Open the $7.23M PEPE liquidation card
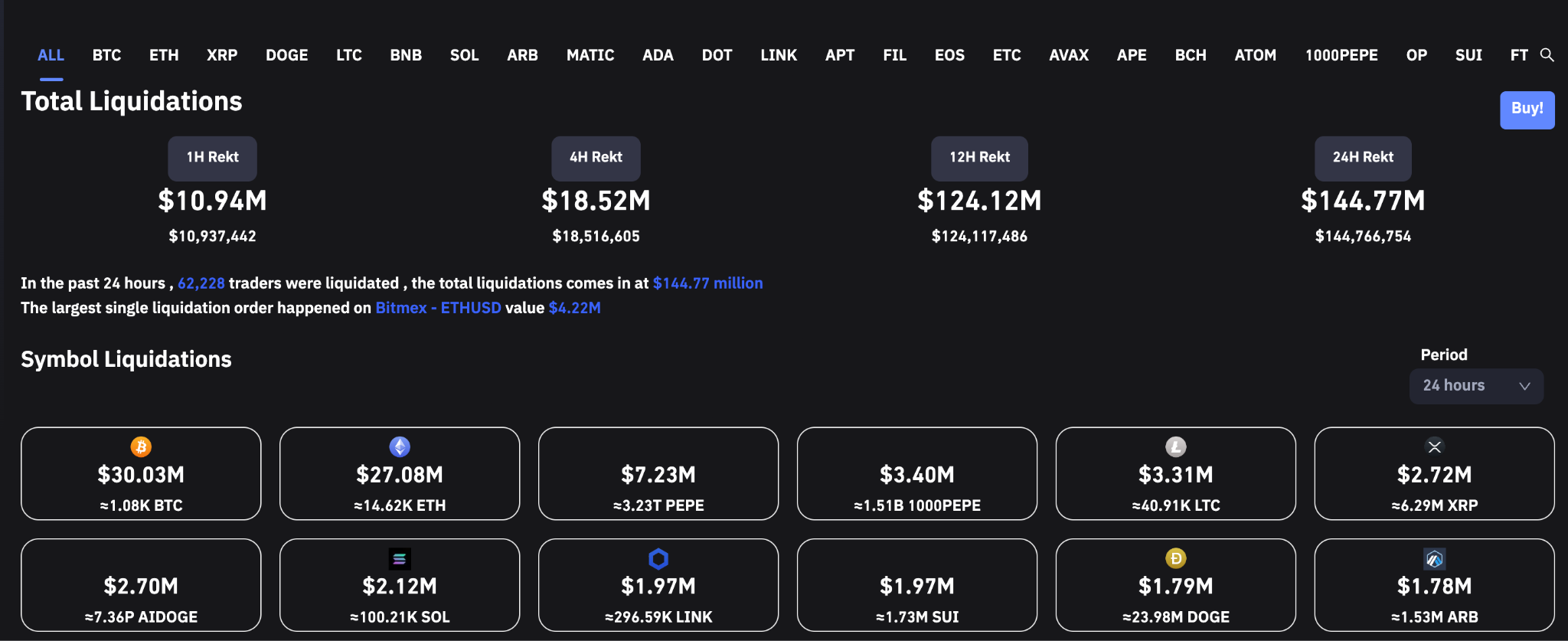This screenshot has width=1568, height=641. 658,474
